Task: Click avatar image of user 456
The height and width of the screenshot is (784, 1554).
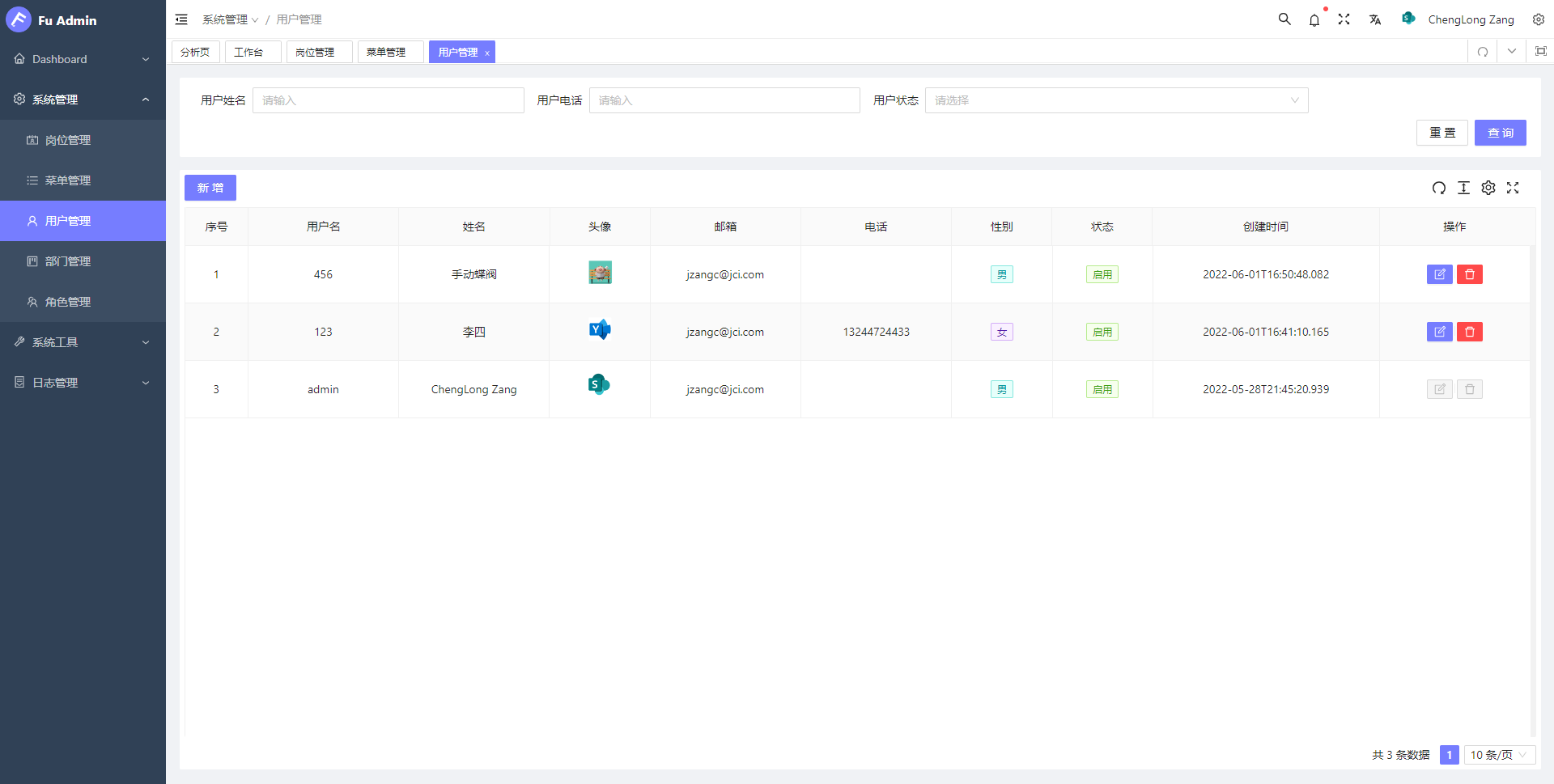Action: point(600,273)
